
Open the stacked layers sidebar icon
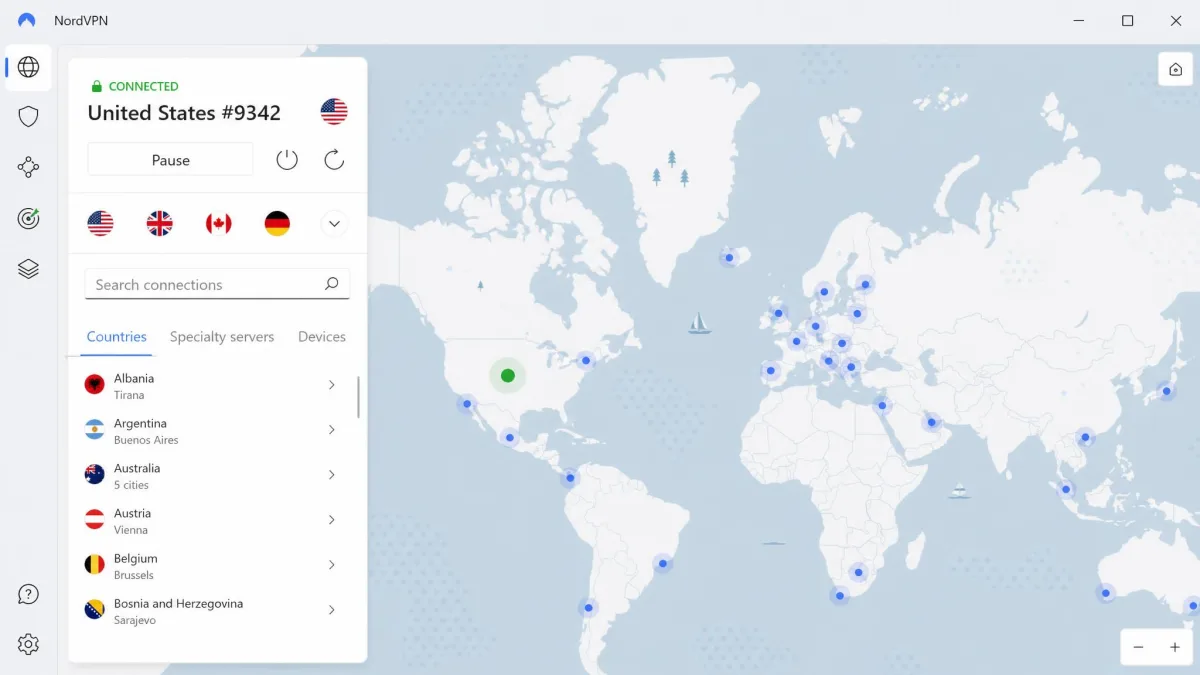click(29, 269)
